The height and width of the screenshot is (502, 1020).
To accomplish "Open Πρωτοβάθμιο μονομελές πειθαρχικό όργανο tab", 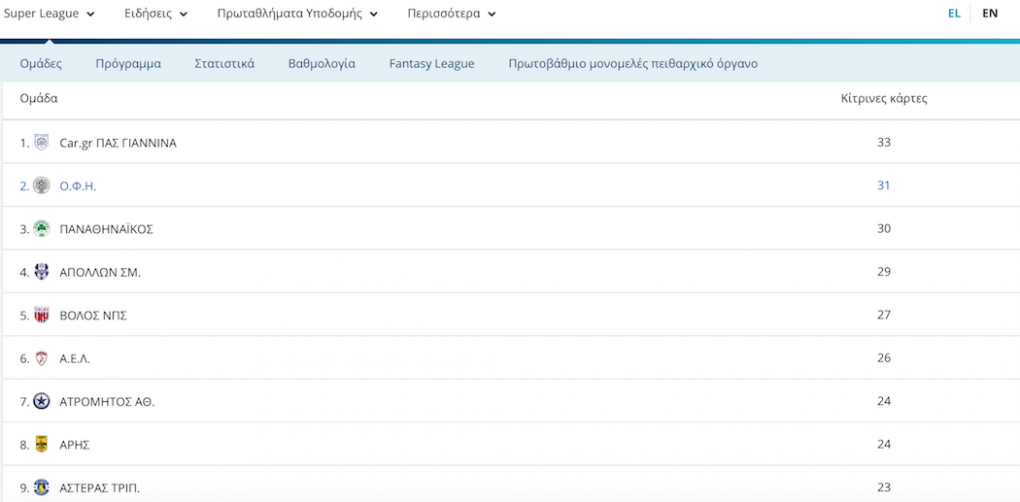I will tap(633, 64).
